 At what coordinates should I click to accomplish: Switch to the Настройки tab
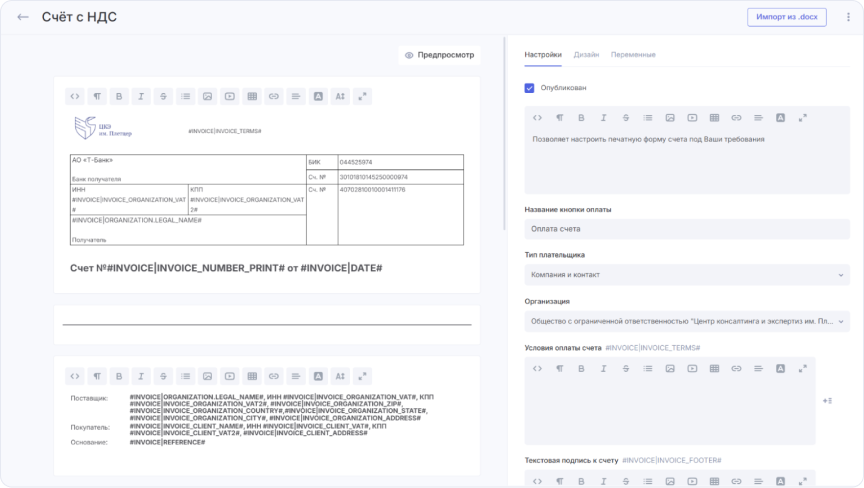click(x=543, y=55)
